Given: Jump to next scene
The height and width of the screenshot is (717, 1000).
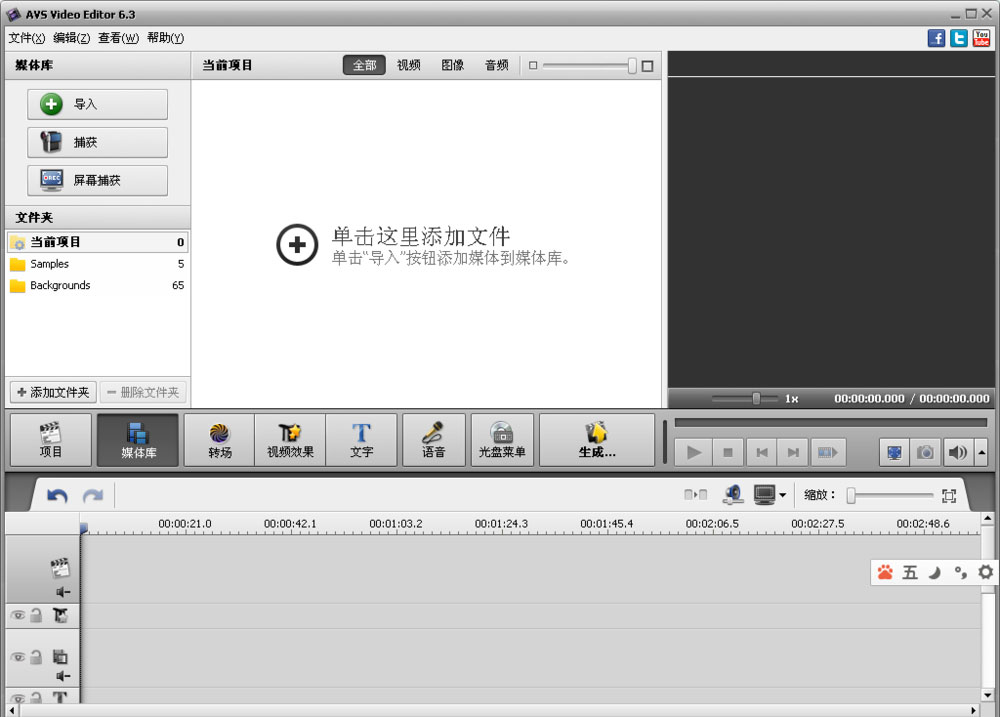Looking at the screenshot, I should tap(828, 453).
